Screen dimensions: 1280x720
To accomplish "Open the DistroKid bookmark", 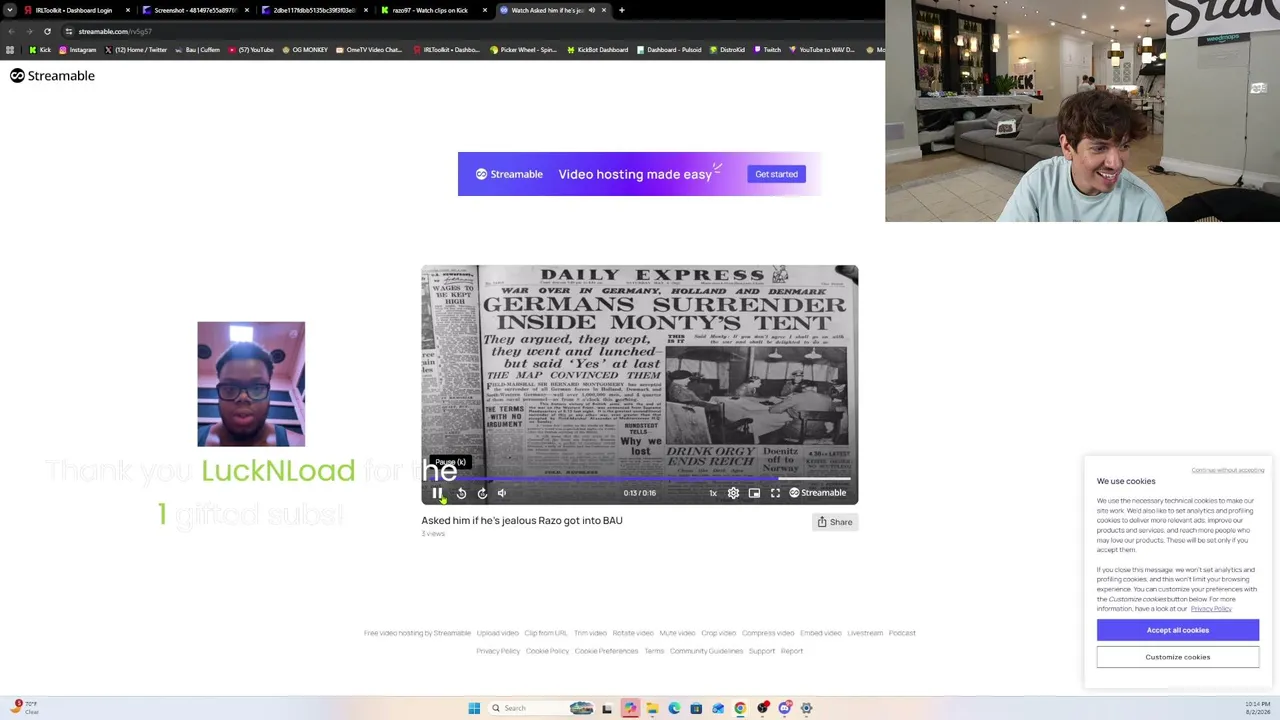I will tap(727, 50).
